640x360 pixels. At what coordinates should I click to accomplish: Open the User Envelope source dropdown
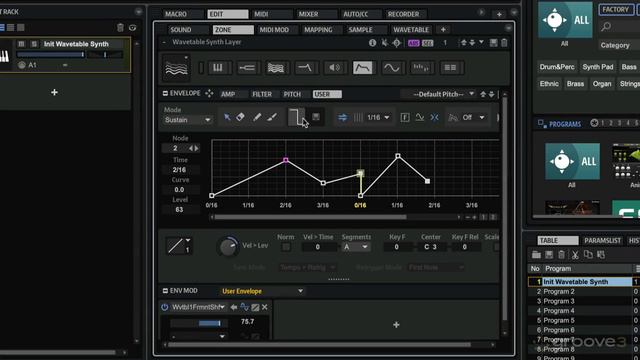coord(262,291)
